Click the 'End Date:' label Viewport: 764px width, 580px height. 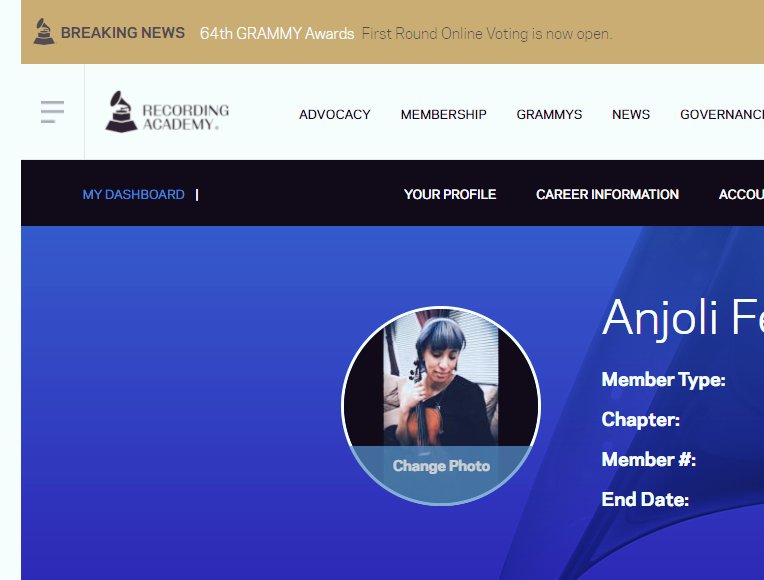click(645, 500)
